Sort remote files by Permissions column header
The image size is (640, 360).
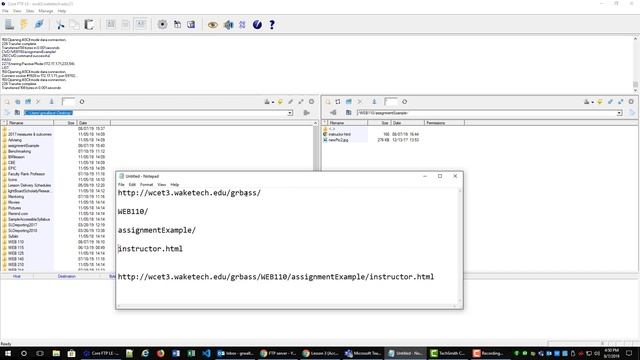tap(444, 123)
